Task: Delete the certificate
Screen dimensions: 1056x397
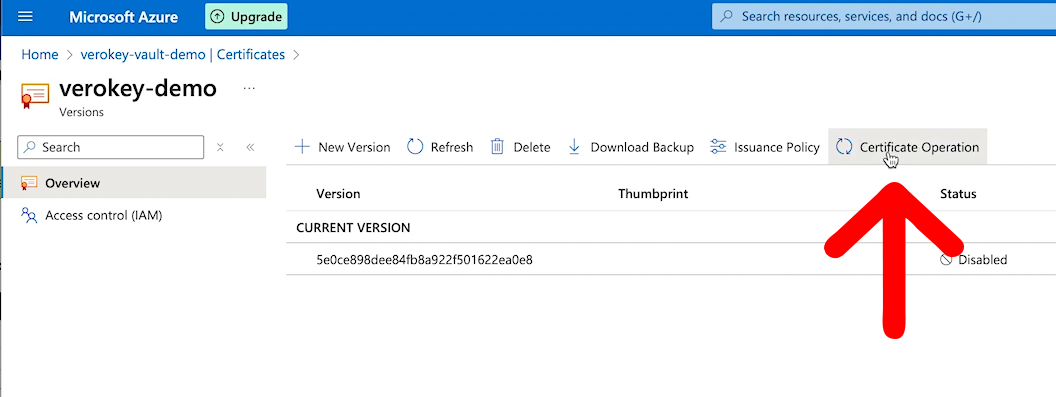Action: tap(521, 147)
